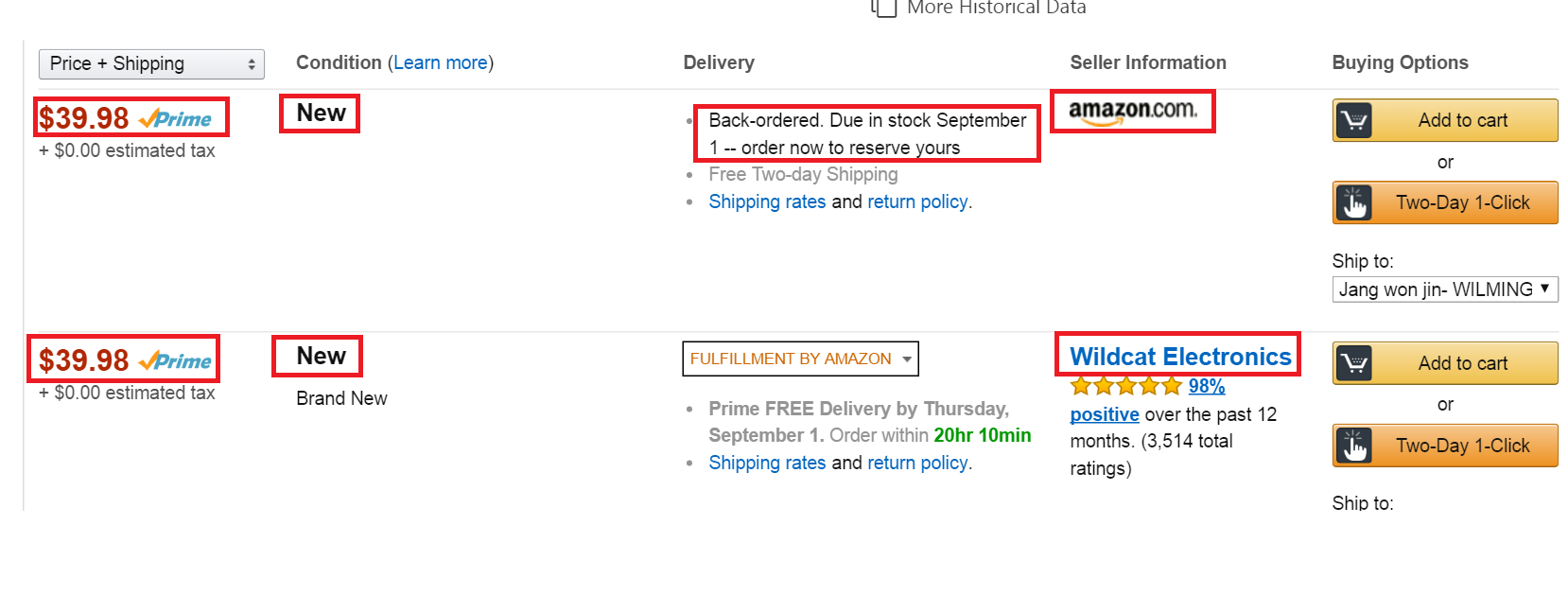Click cart icon in the Wildcat Electronics offer
The width and height of the screenshot is (1568, 613).
point(1354,363)
